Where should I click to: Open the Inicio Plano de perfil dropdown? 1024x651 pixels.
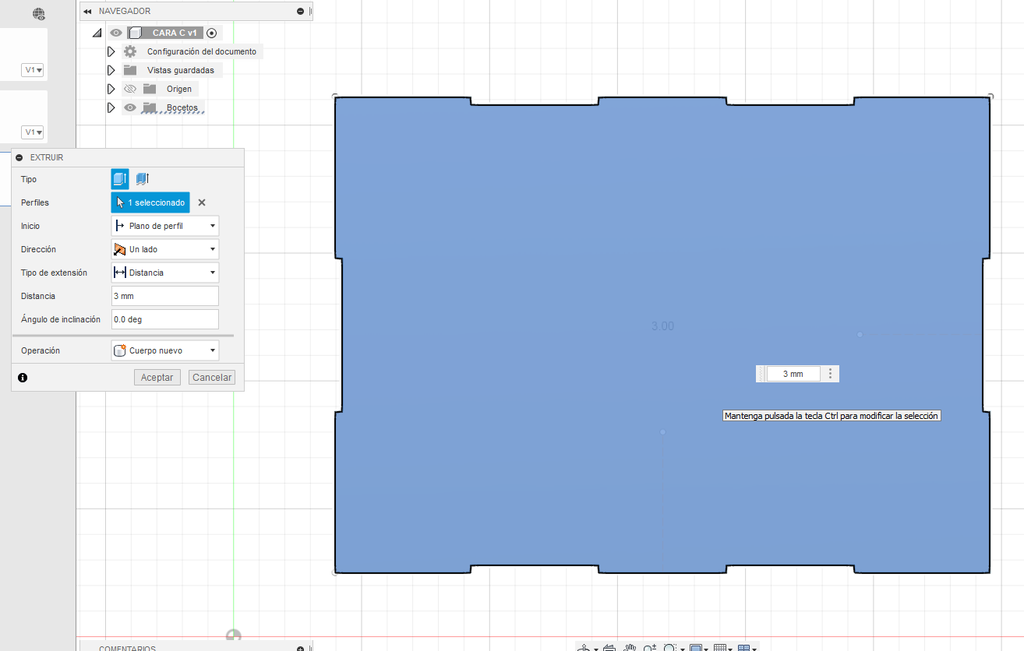coord(165,226)
